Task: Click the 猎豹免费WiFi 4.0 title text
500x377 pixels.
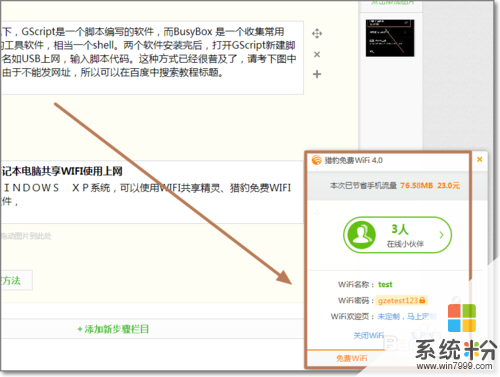Action: (x=354, y=160)
